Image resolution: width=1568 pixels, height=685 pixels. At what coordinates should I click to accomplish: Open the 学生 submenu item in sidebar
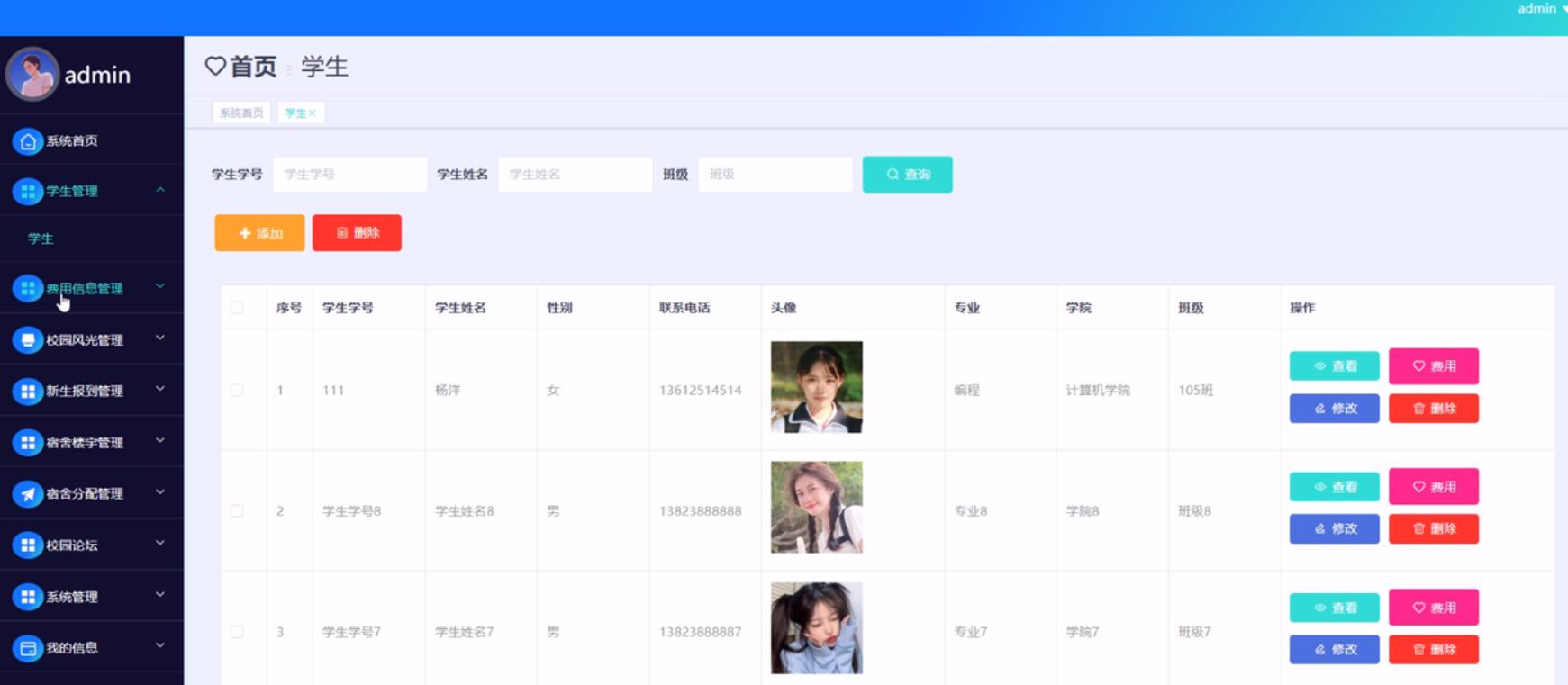41,239
